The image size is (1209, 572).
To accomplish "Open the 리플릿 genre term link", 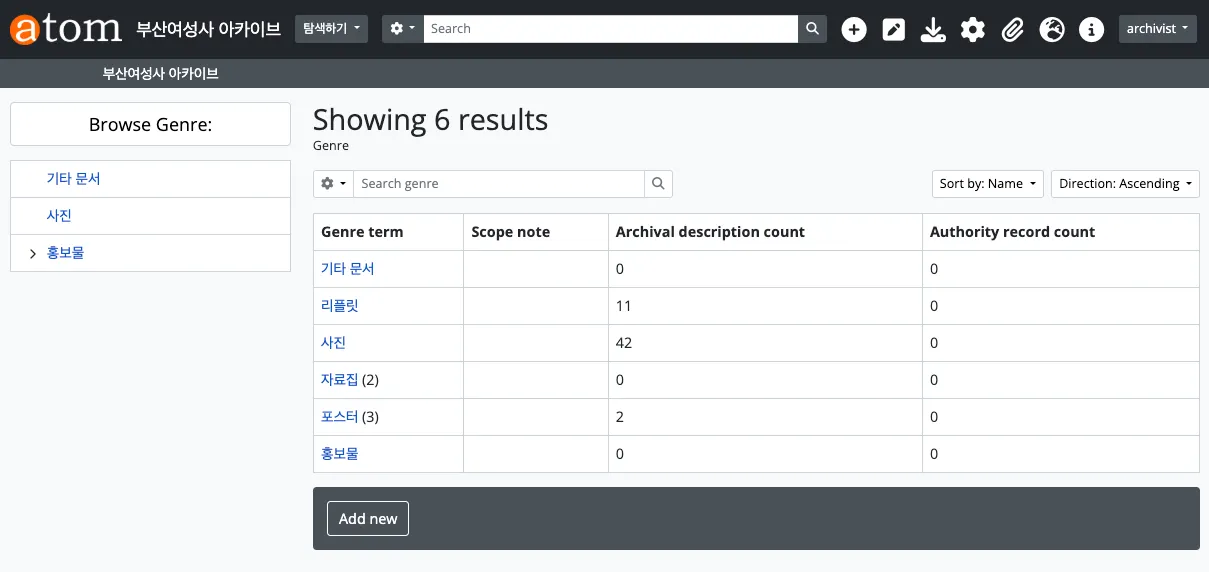I will (339, 306).
